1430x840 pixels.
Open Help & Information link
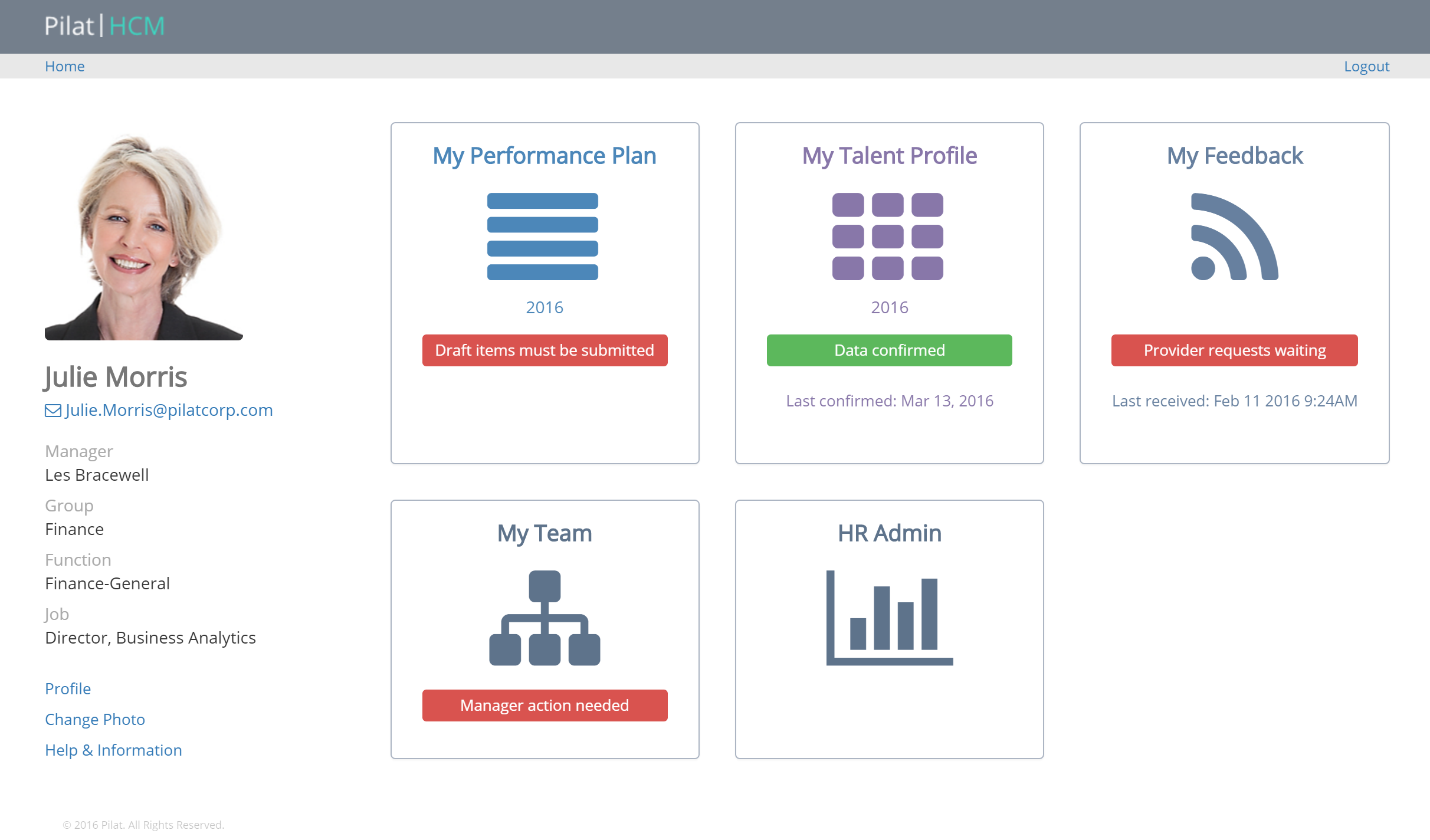113,750
